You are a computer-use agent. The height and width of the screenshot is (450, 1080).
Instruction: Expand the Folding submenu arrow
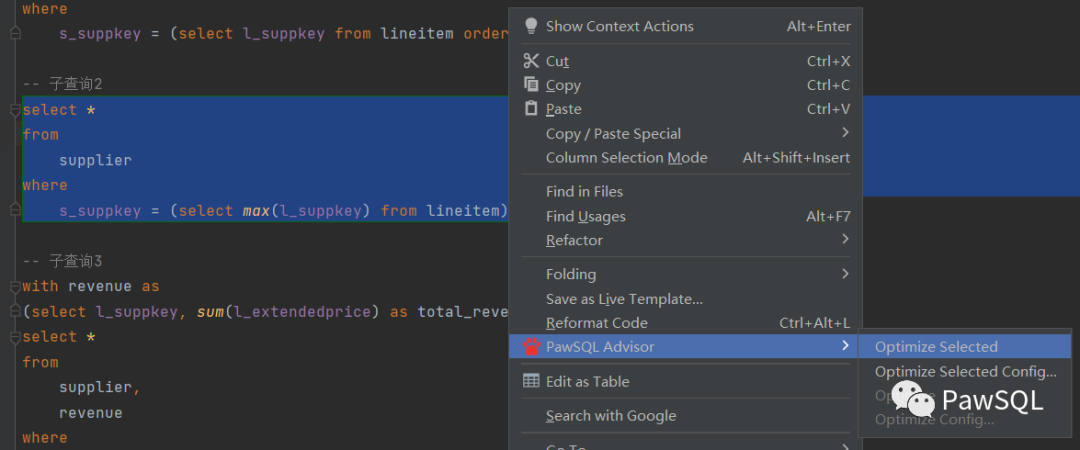[845, 274]
